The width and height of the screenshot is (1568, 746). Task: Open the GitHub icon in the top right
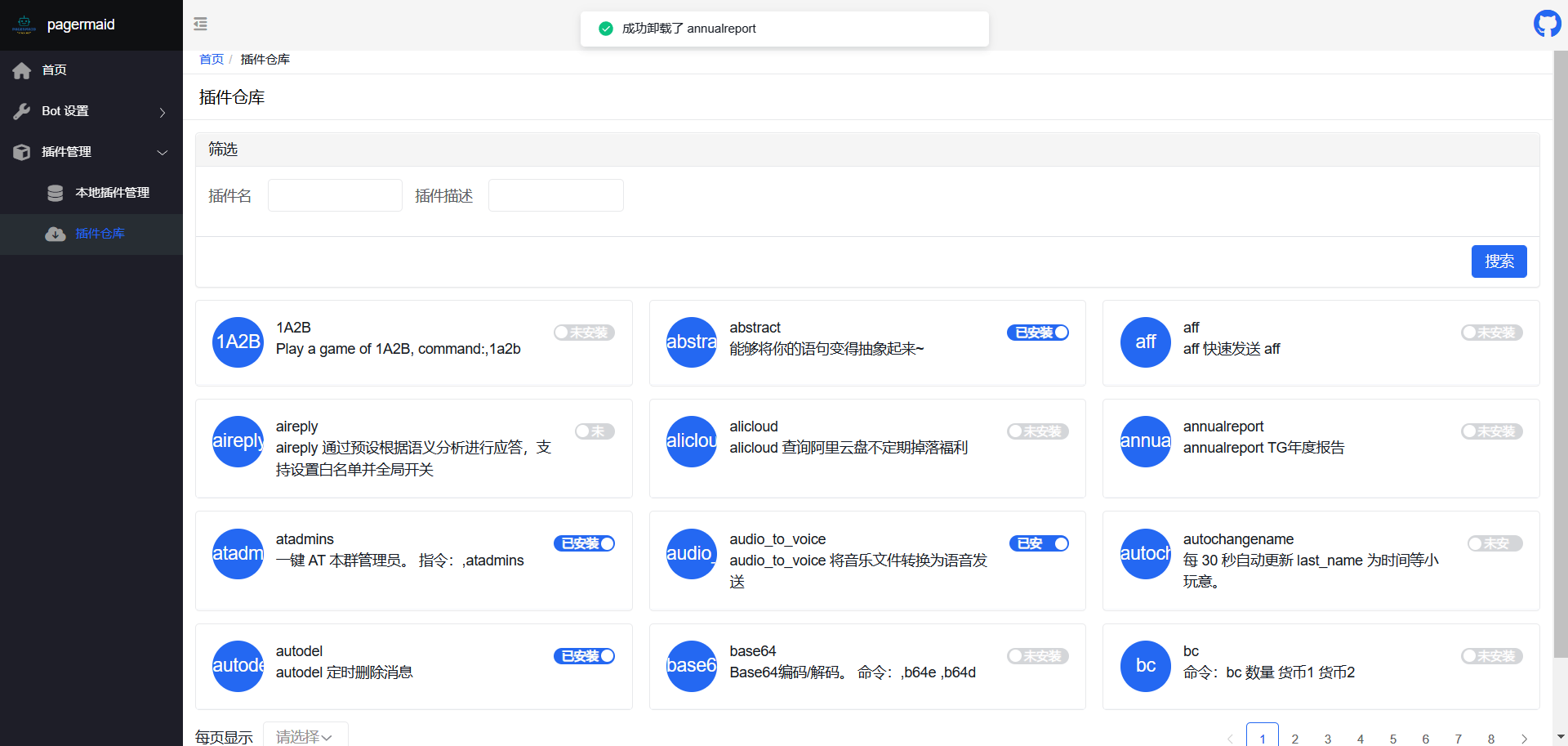click(1547, 24)
